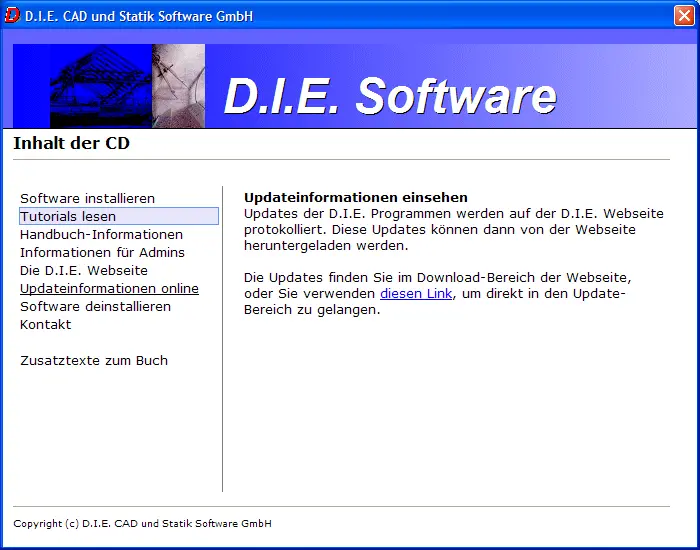700x550 pixels.
Task: Select Tutorials lesen entry
Action: pos(119,216)
